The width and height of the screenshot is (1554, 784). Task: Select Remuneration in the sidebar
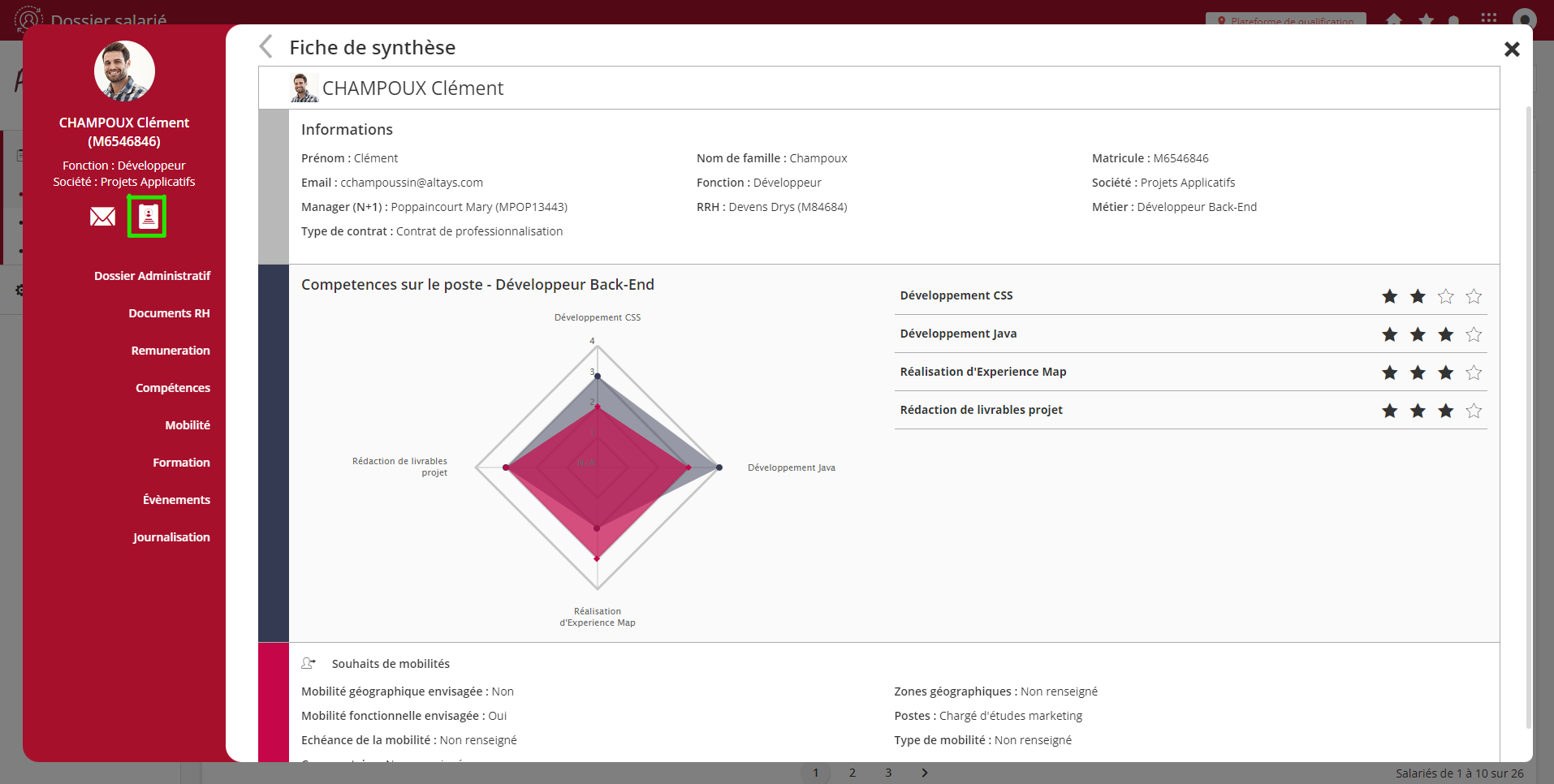(x=171, y=351)
